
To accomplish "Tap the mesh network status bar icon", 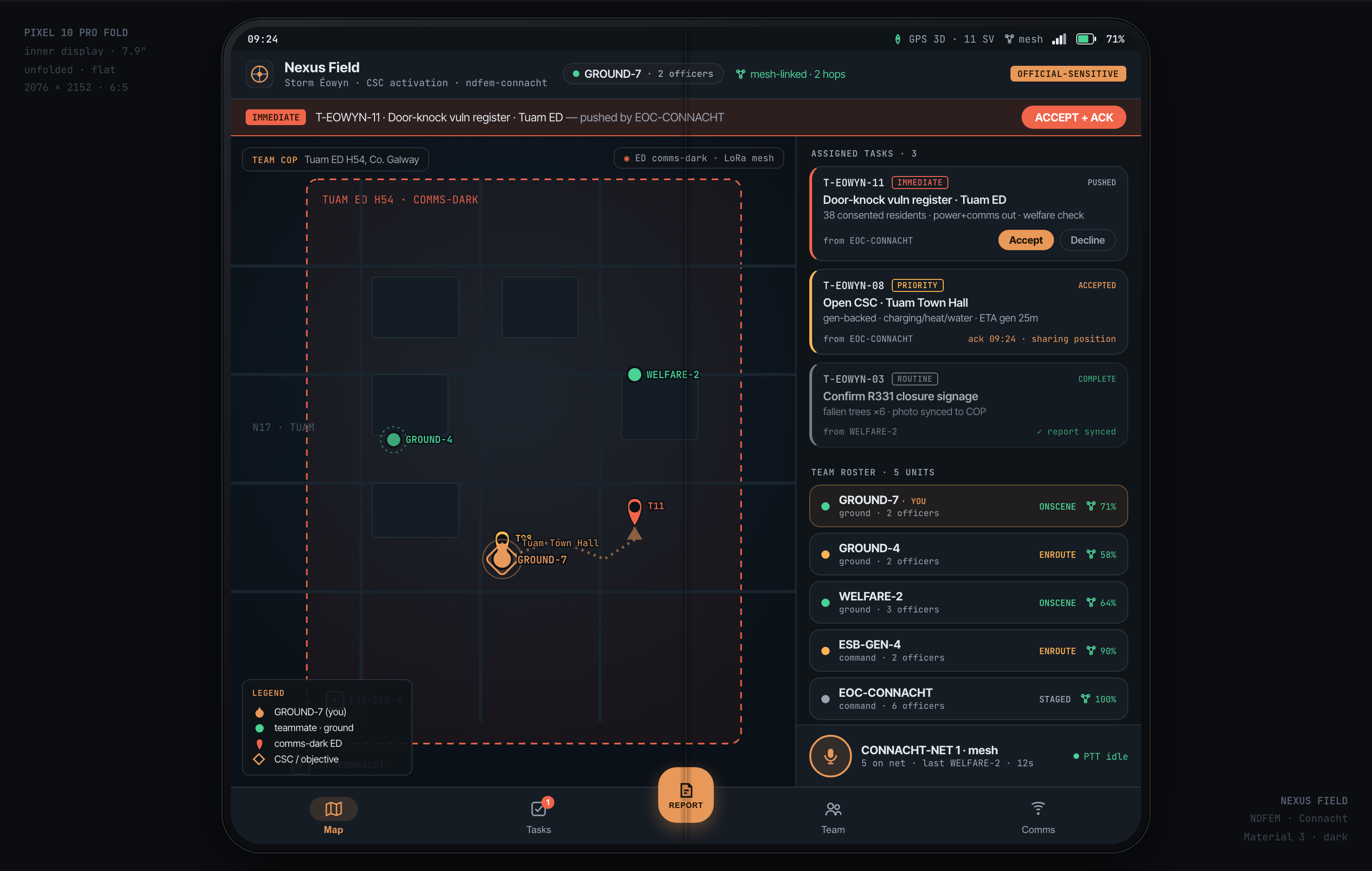I will (x=1009, y=39).
